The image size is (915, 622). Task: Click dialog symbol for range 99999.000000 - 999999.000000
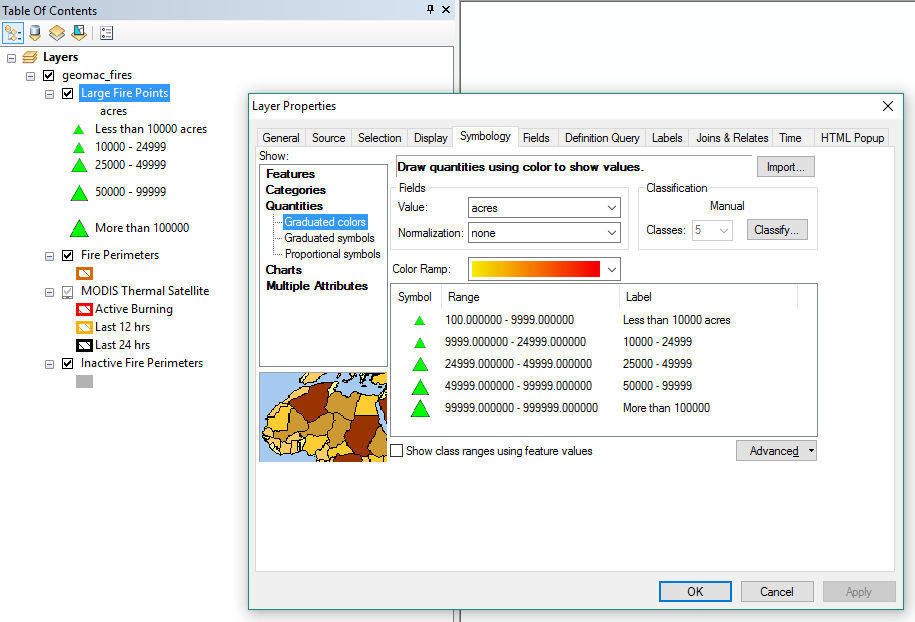420,408
